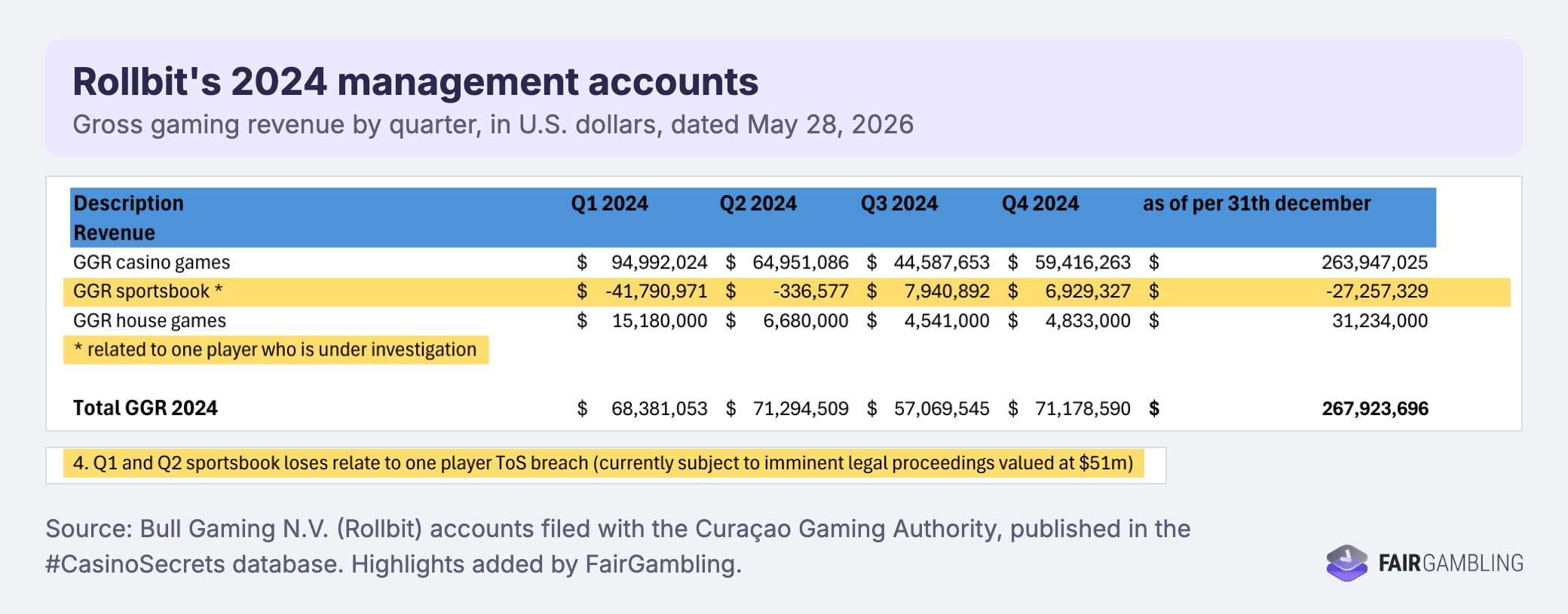Screen dimensions: 1568x614
Task: Click the sportsbook value -41,790,971
Action: 656,291
